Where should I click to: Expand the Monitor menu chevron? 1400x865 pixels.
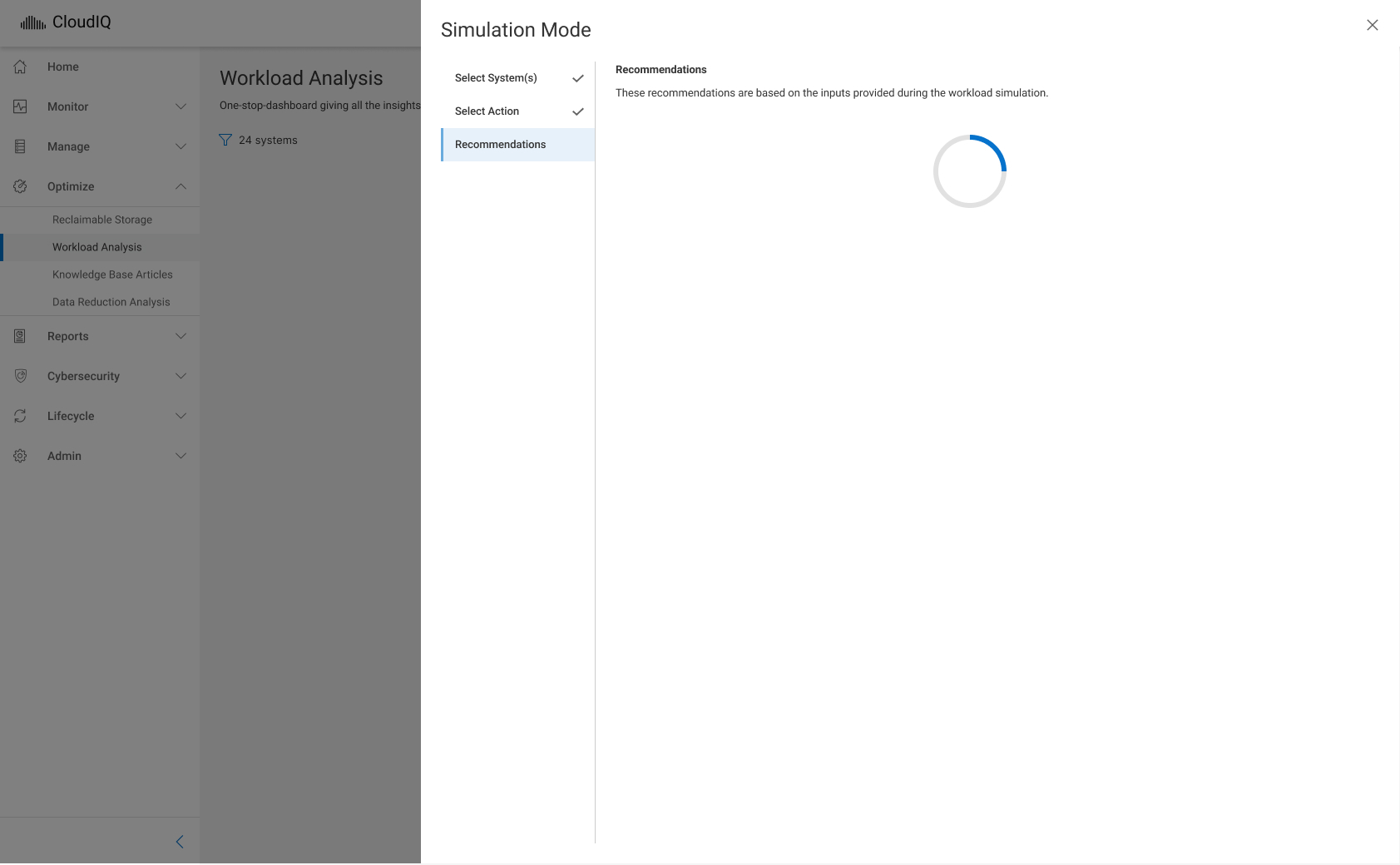point(181,106)
